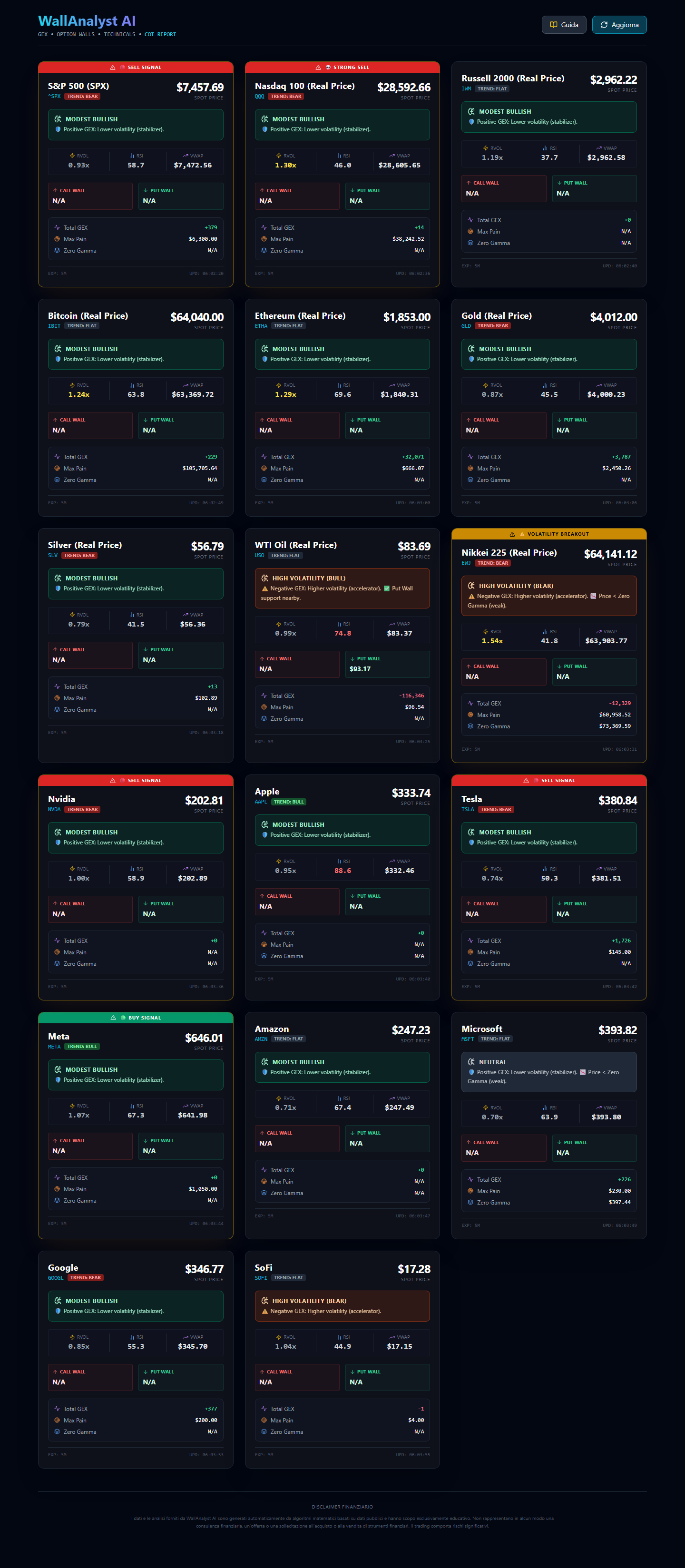Click the S&P 500 TREND: BEAR badge
The width and height of the screenshot is (685, 1568).
[x=82, y=96]
